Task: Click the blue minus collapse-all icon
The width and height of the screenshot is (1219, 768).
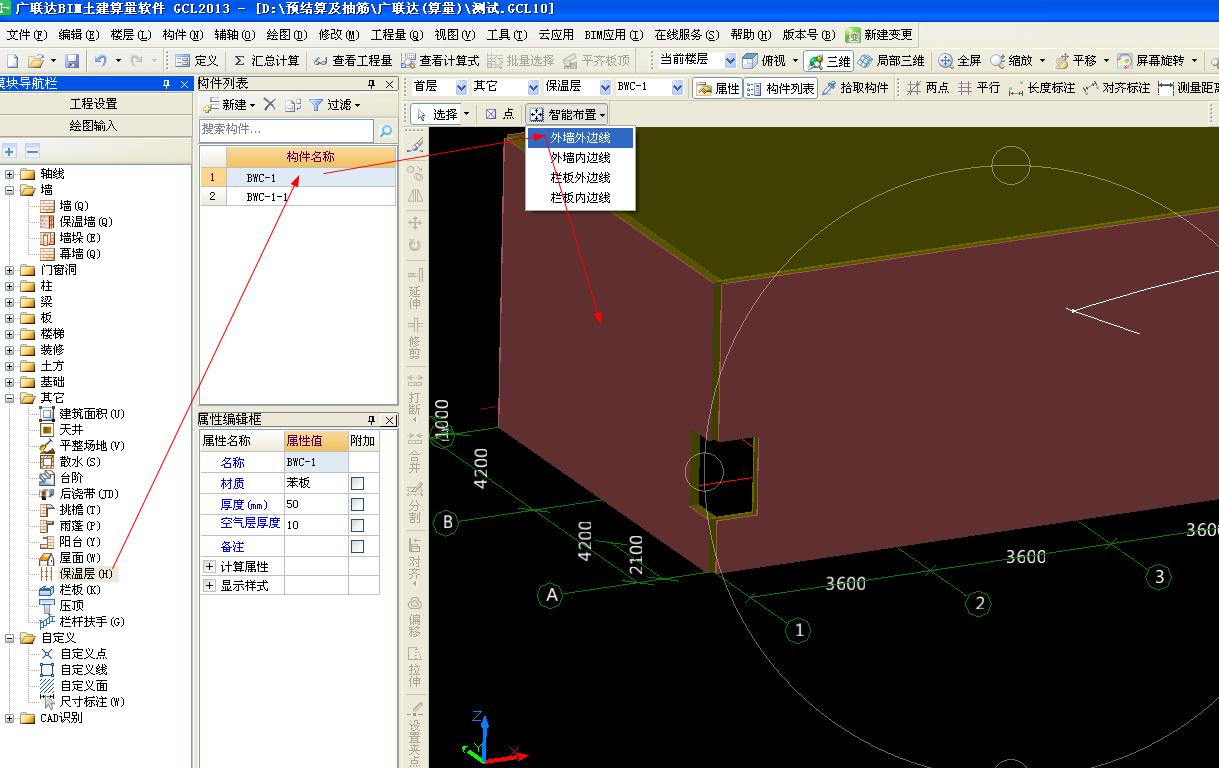Action: tap(32, 151)
